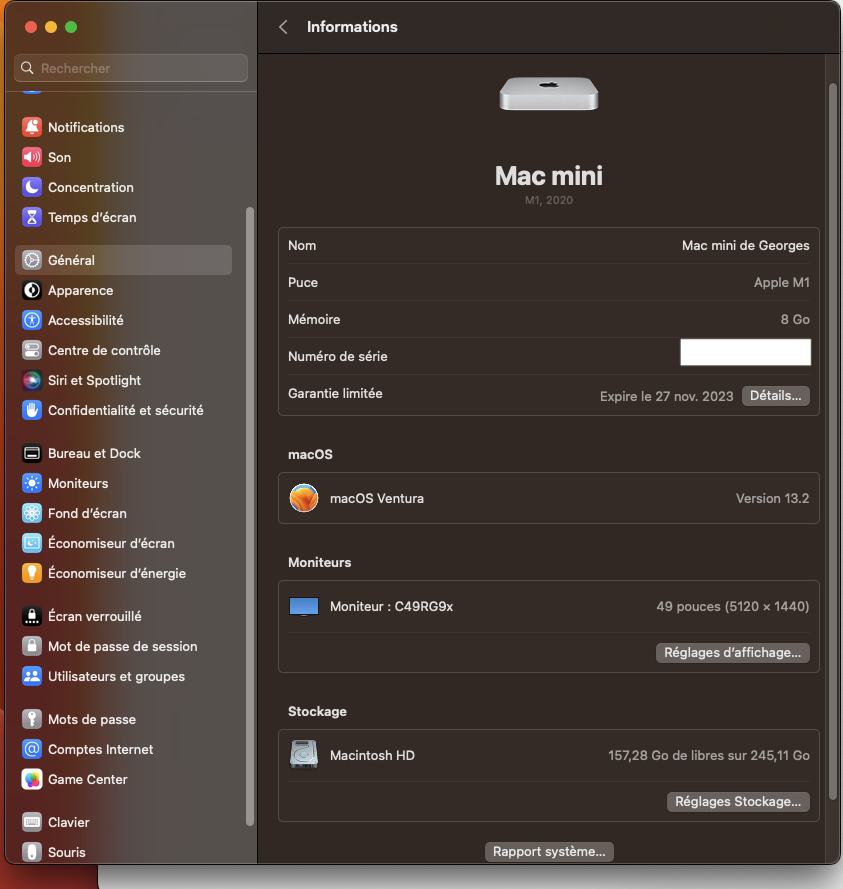Open the Bureau et Dock icon
Viewport: 843px width, 889px height.
[x=32, y=454]
